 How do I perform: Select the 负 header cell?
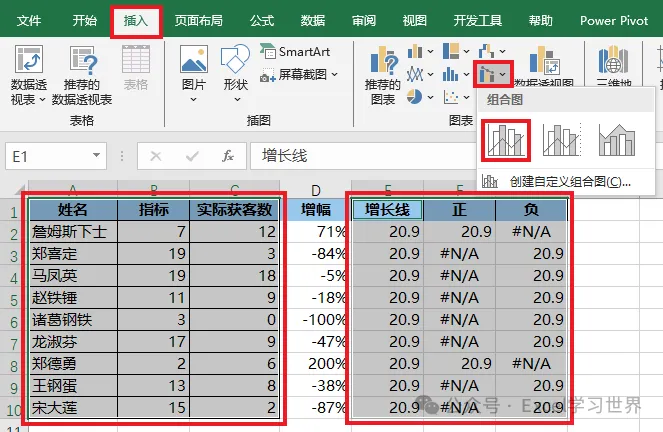pos(531,210)
